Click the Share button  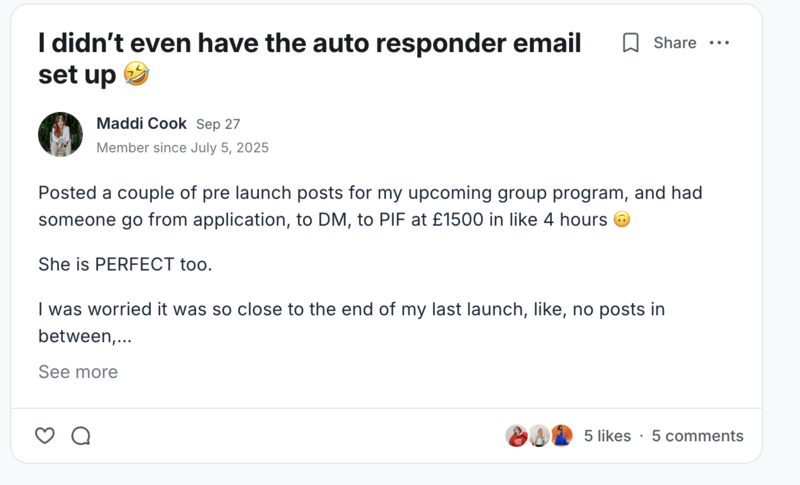(x=675, y=43)
